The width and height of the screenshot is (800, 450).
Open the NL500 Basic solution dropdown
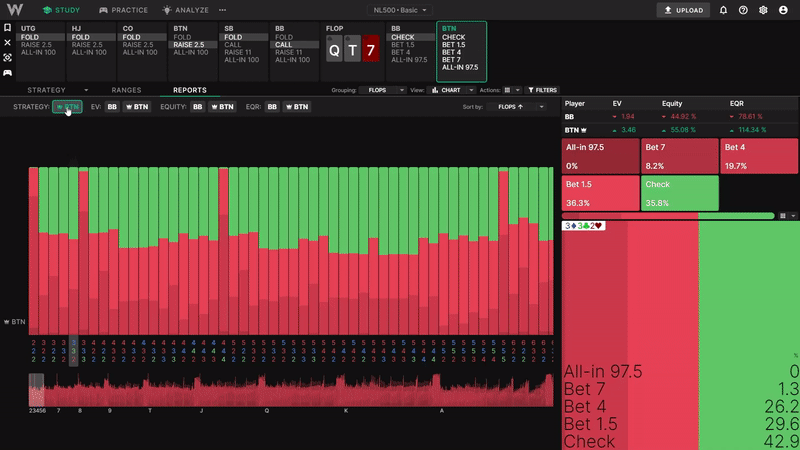399,10
